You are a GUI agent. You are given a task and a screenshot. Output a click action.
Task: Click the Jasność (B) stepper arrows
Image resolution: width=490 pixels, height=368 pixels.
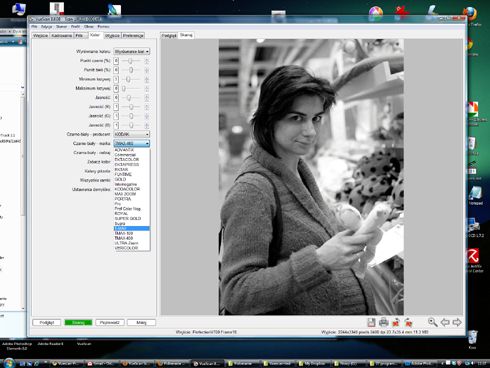pyautogui.click(x=146, y=125)
